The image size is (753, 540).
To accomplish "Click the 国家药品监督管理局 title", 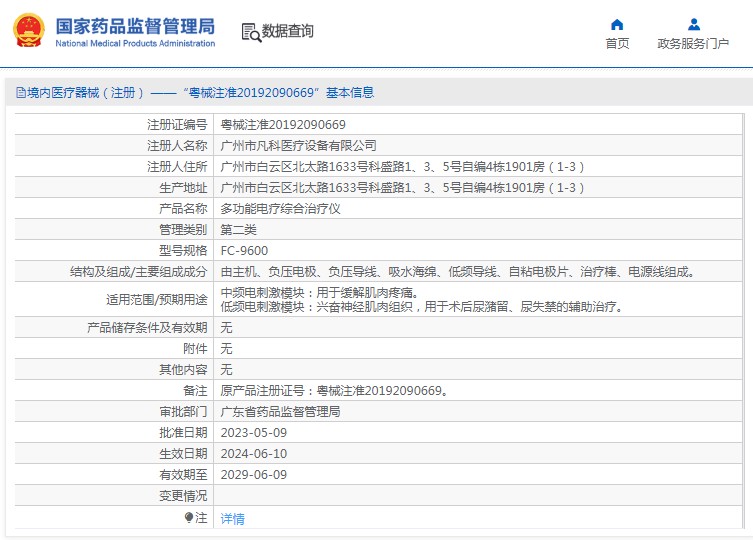I will pyautogui.click(x=135, y=26).
